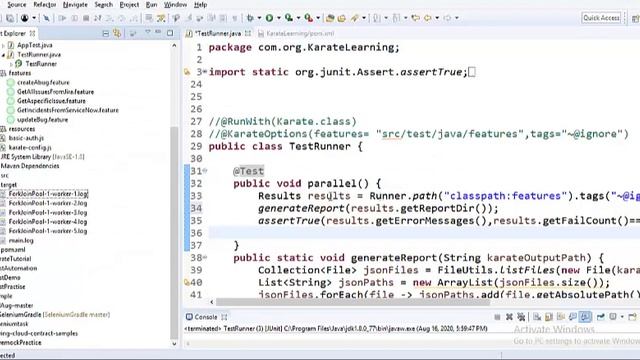
Task: Click the Resume debug toolbar icon
Action: [62, 18]
